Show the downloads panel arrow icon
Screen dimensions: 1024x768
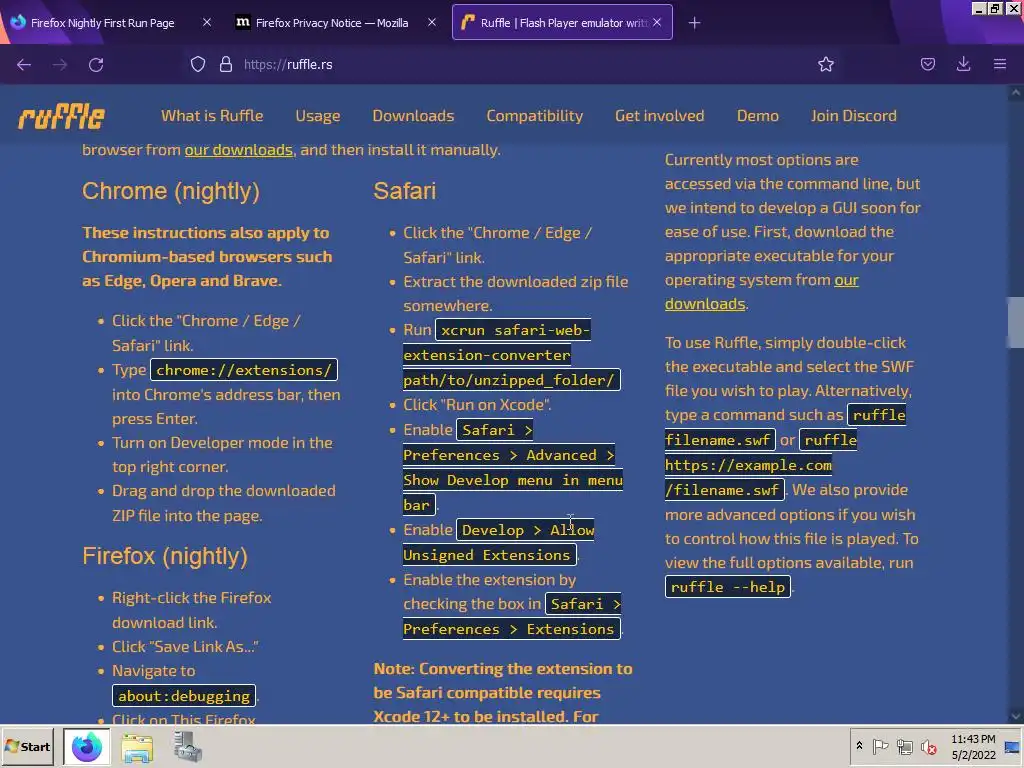tap(963, 64)
